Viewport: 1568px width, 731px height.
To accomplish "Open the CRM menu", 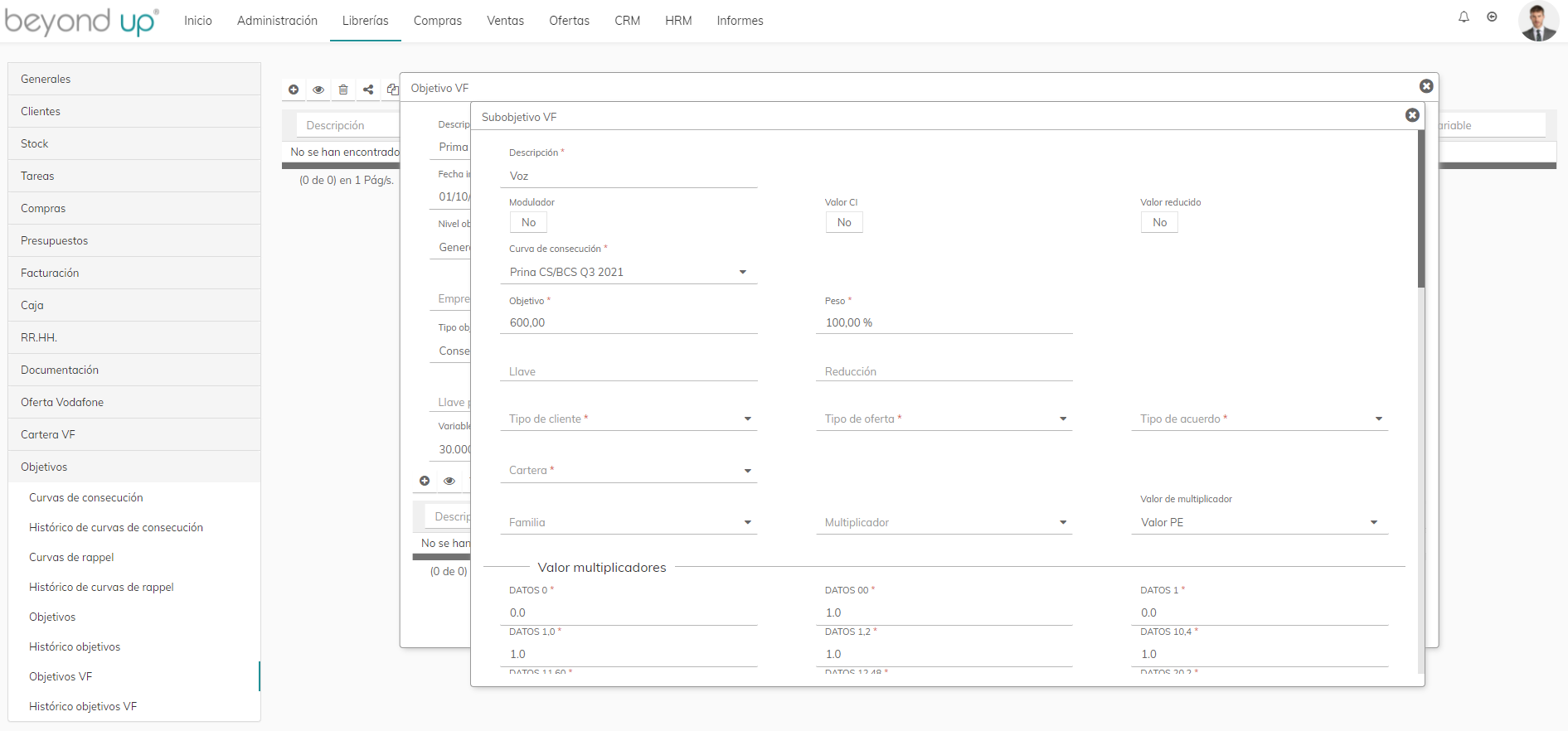I will click(x=628, y=21).
